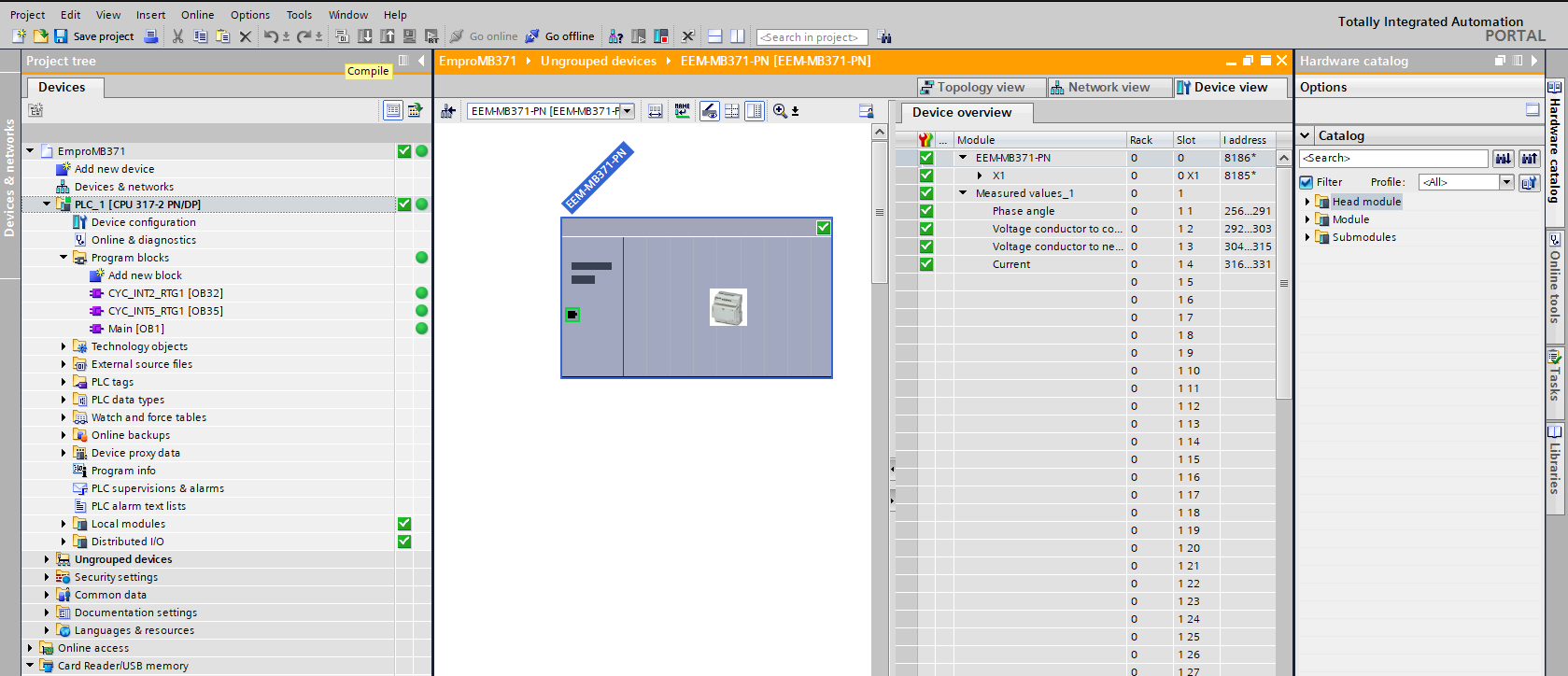Open the Options menu
This screenshot has width=1568, height=676.
(250, 15)
